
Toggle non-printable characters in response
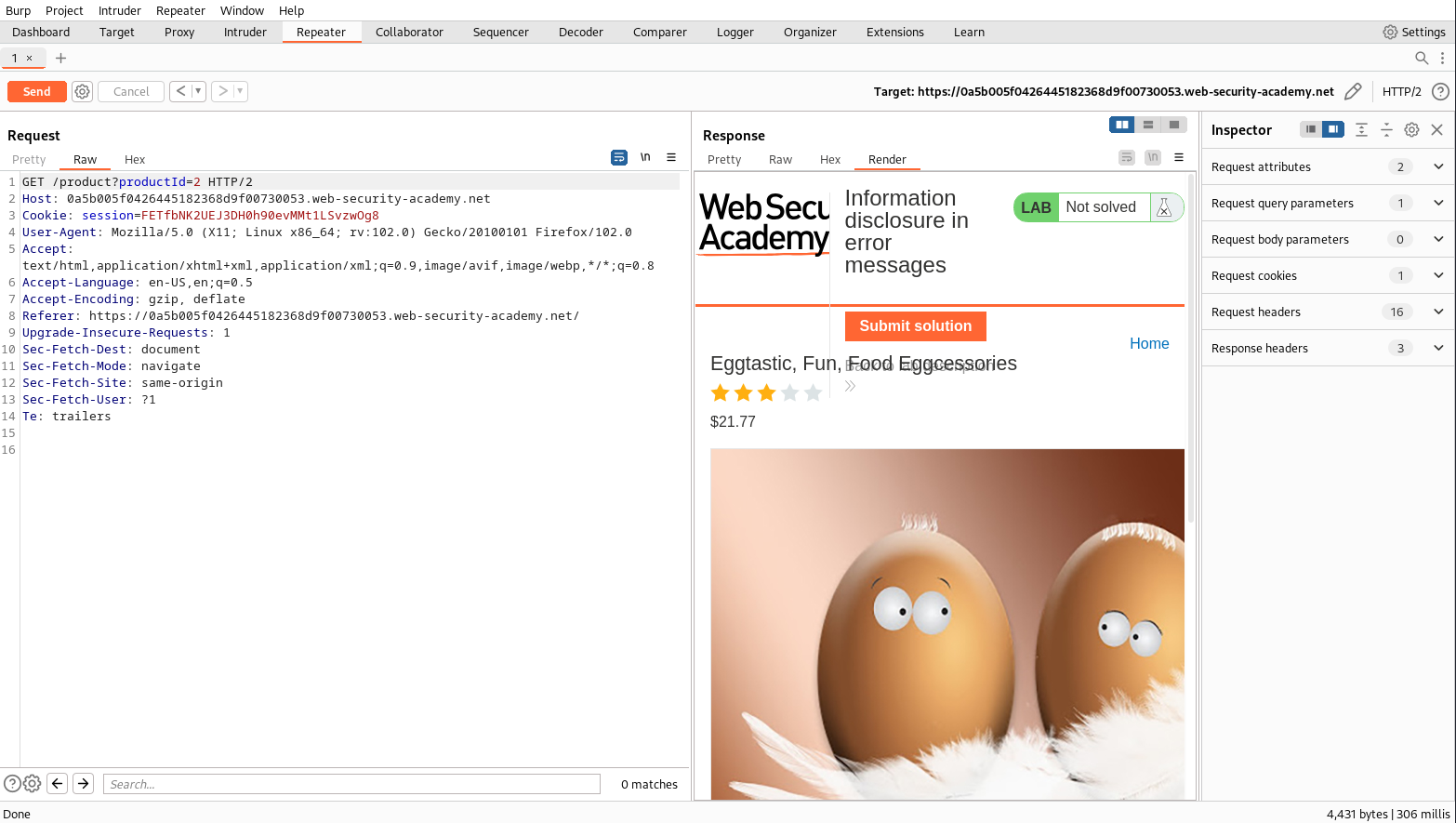point(1153,157)
